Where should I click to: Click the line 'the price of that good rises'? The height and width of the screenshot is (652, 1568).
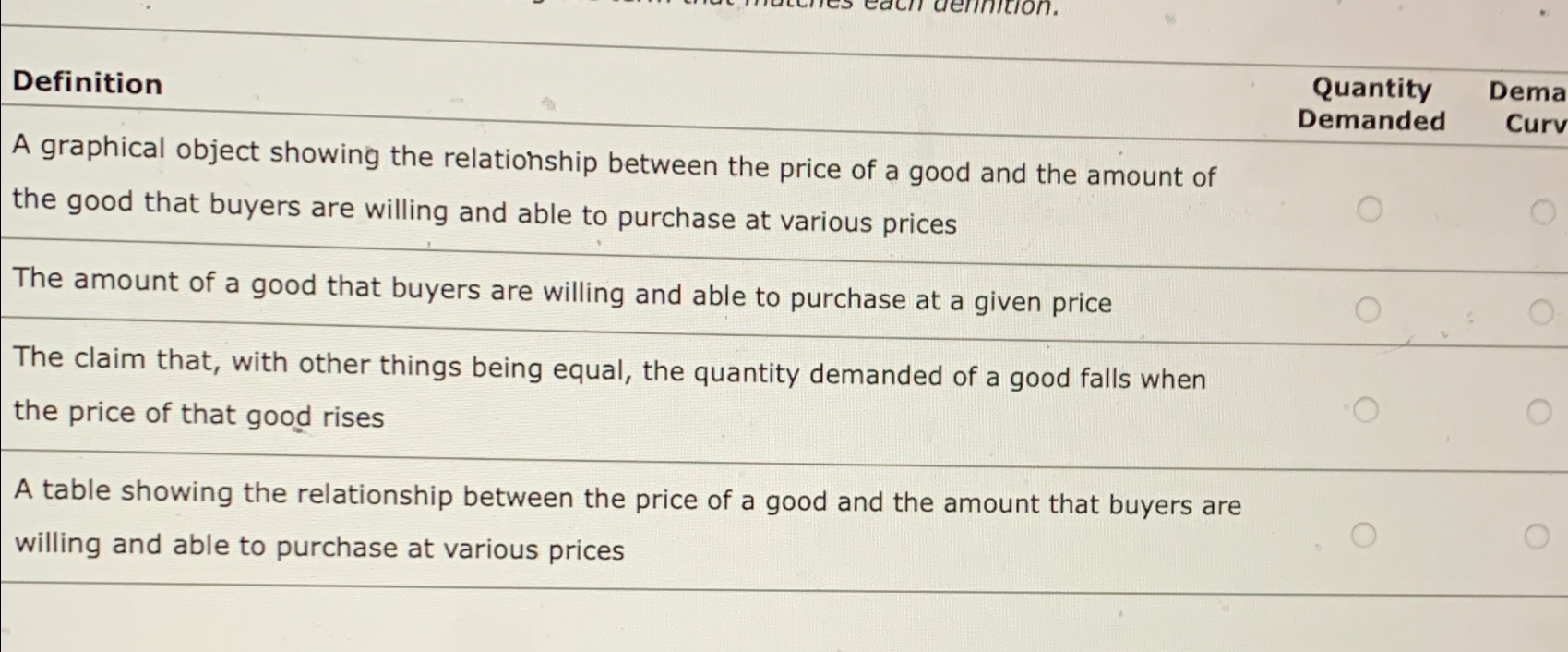(198, 414)
